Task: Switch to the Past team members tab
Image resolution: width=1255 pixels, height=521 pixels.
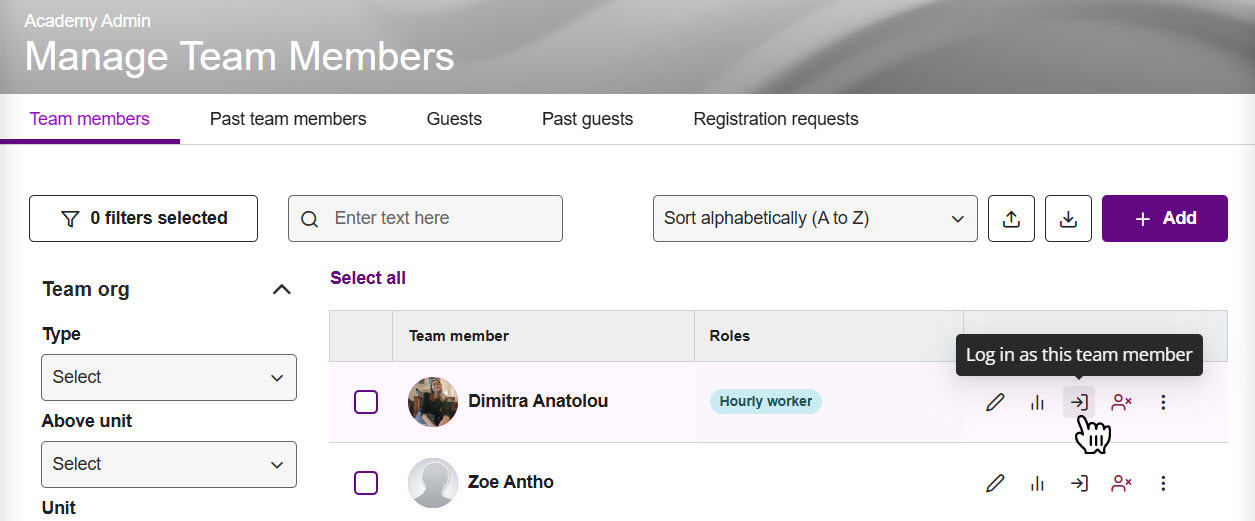Action: click(x=288, y=119)
